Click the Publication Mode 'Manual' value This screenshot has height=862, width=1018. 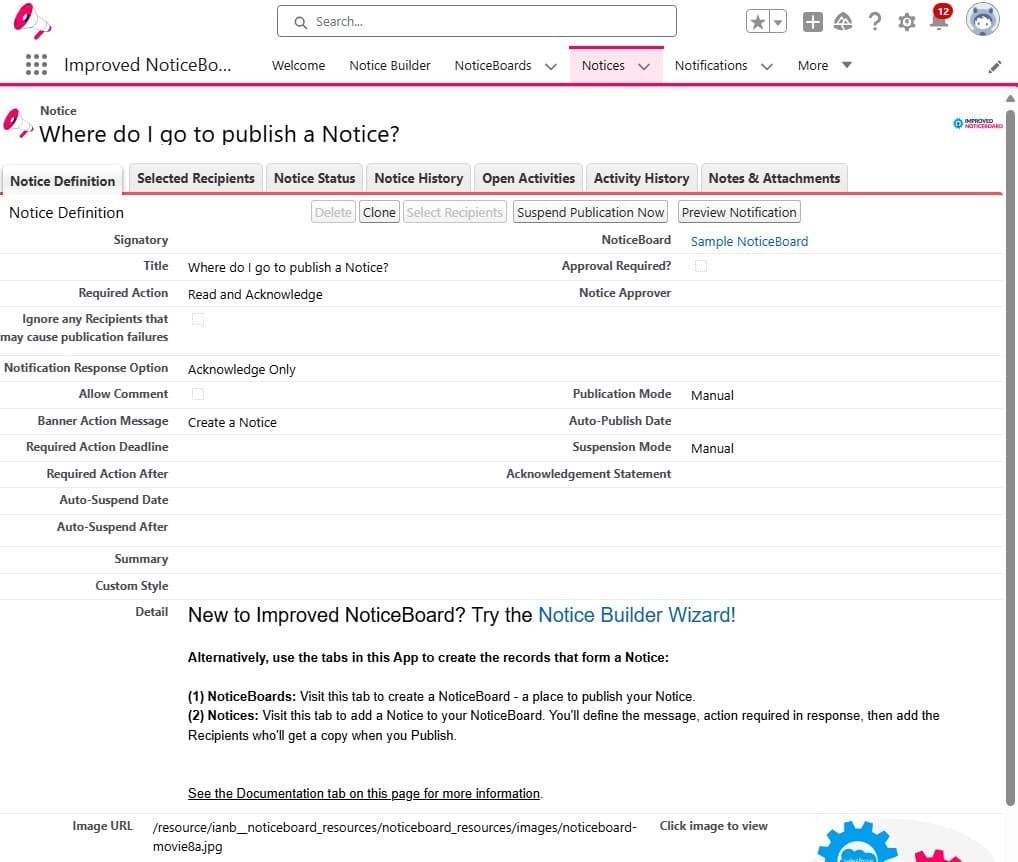pos(712,395)
